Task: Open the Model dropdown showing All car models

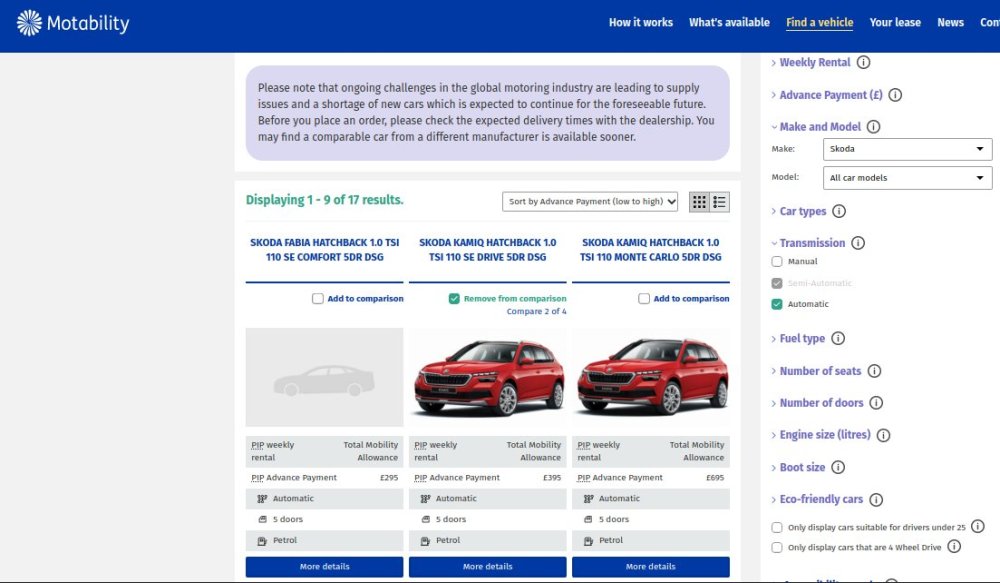Action: pos(908,178)
